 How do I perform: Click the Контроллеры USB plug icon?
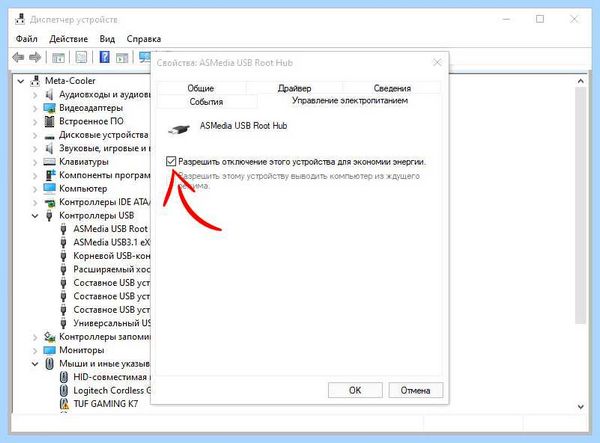point(49,216)
